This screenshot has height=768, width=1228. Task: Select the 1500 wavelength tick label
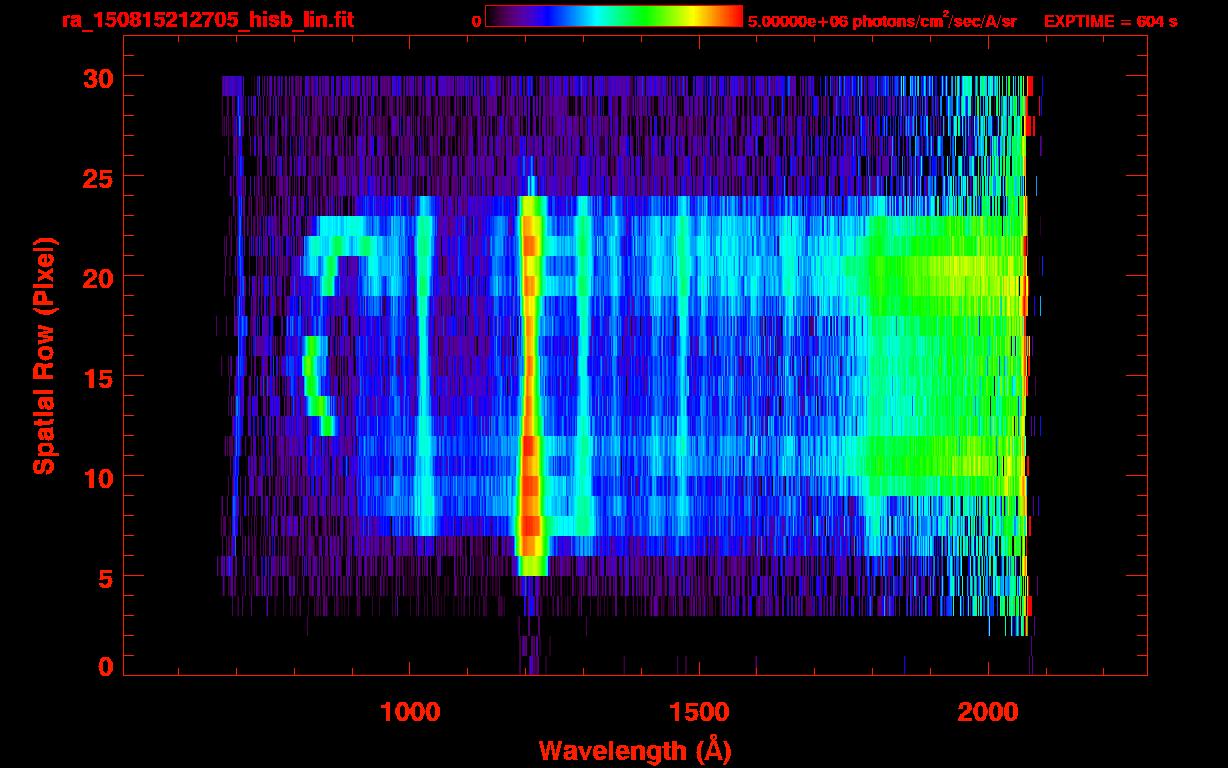(x=698, y=711)
